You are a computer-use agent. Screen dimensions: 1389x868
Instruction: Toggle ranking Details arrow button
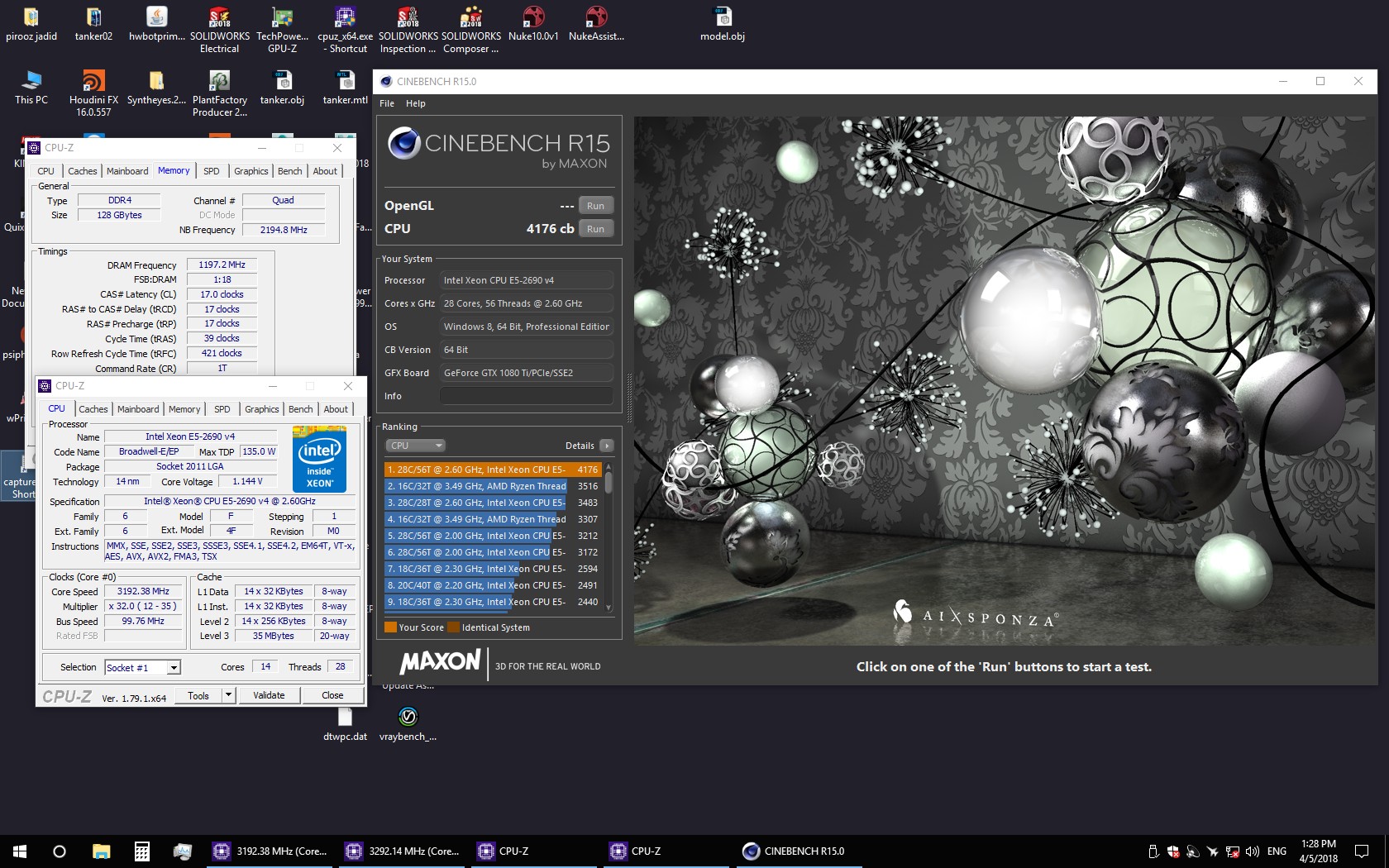[x=606, y=446]
